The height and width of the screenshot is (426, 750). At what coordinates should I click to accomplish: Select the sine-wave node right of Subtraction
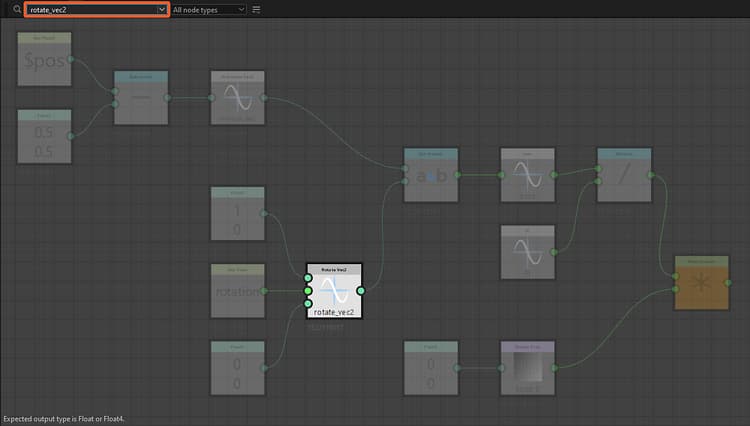[x=238, y=98]
